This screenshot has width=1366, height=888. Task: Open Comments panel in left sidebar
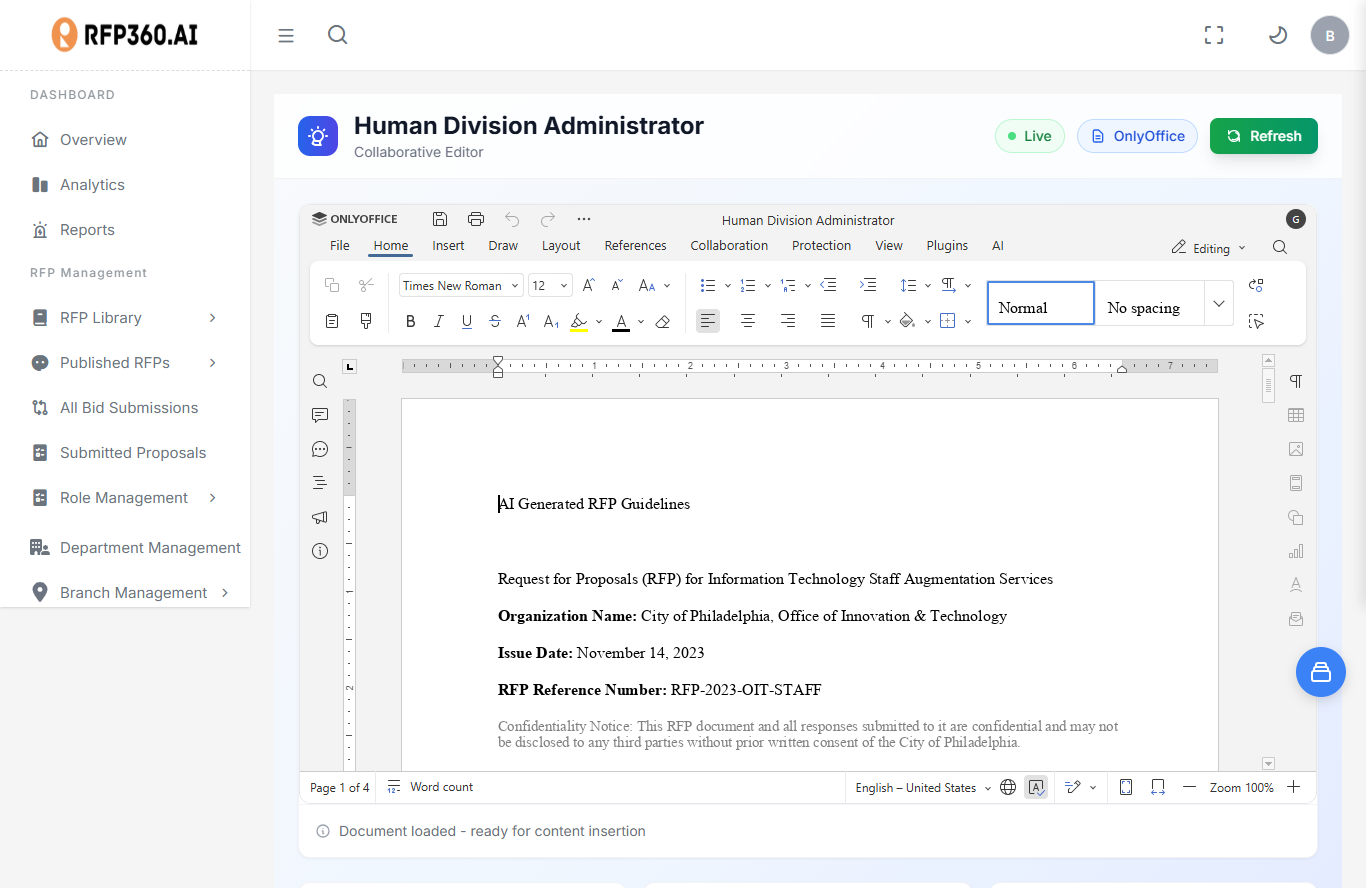coord(320,415)
